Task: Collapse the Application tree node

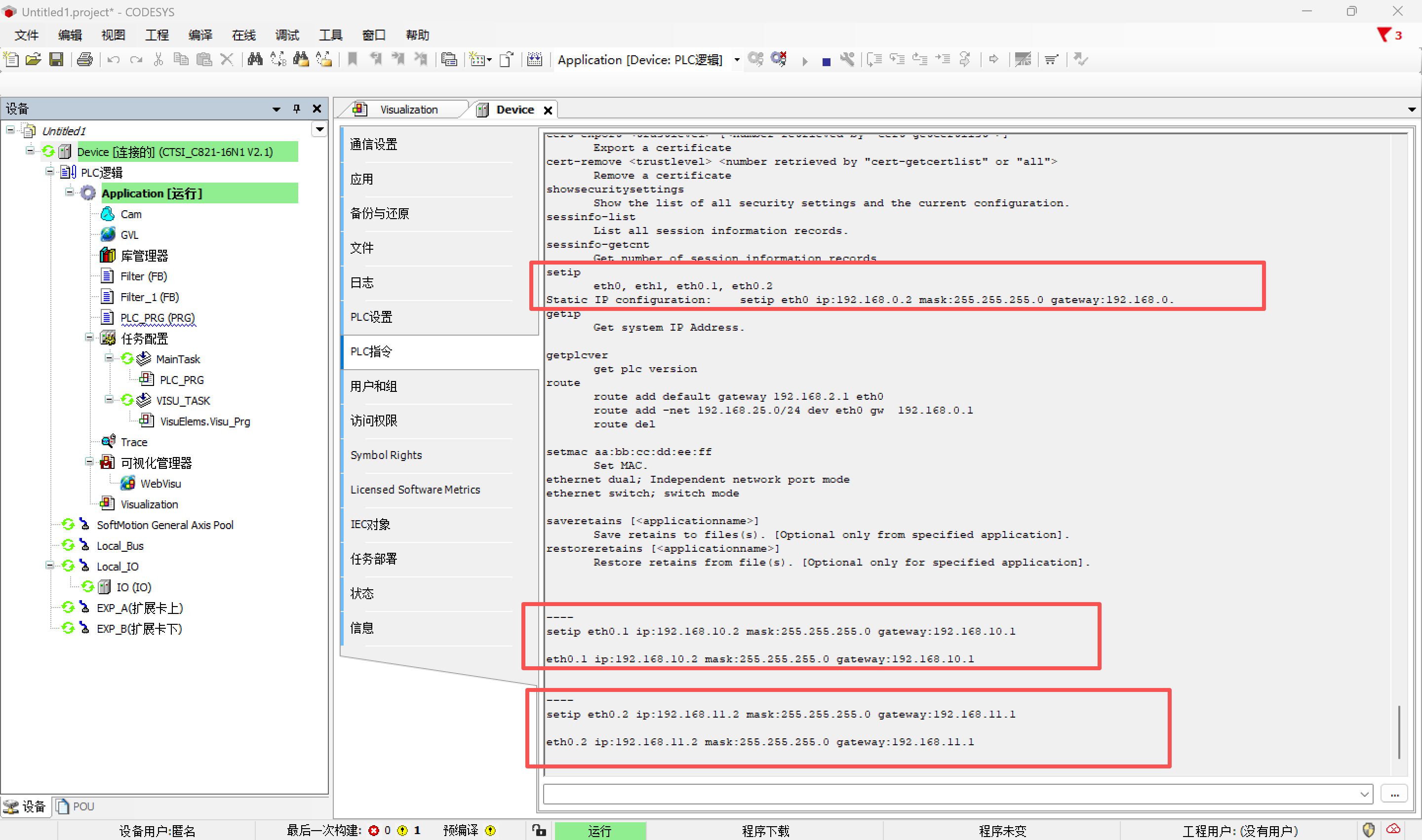Action: (69, 192)
